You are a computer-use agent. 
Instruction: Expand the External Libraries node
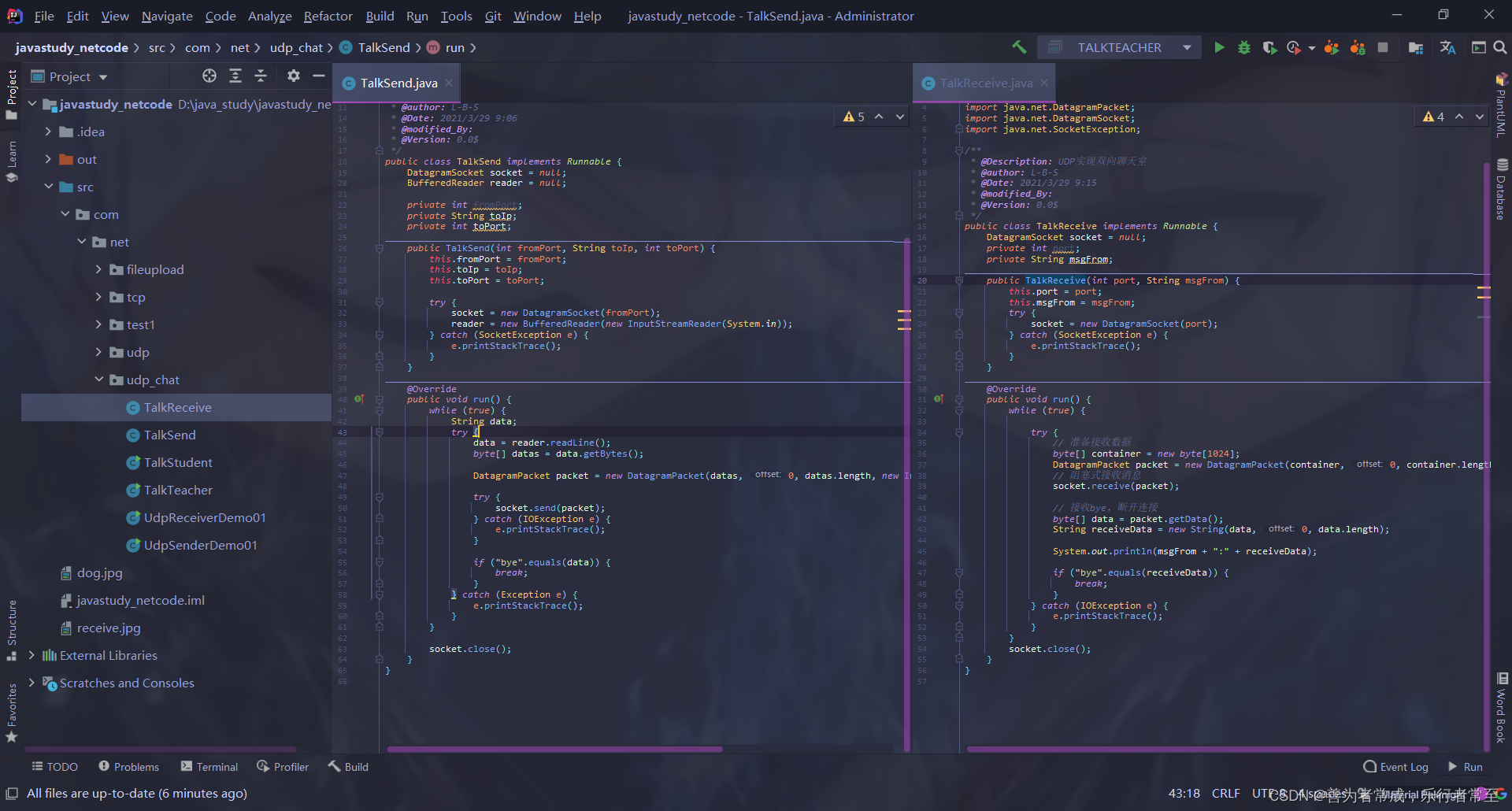tap(31, 655)
